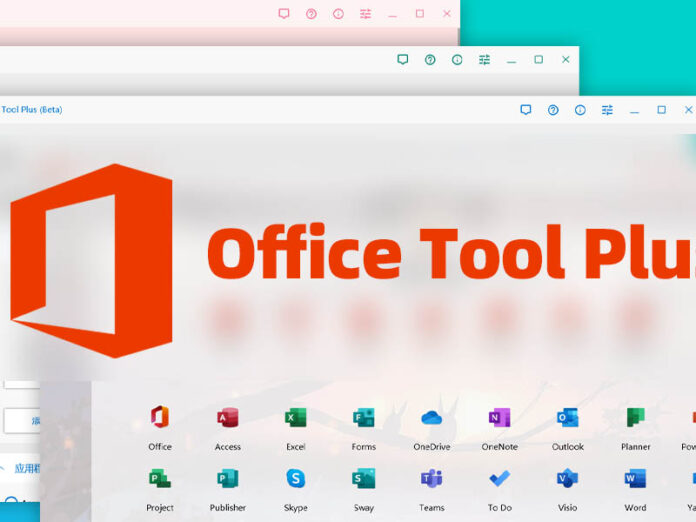Viewport: 696px width, 522px height.
Task: Choose the Outlook app icon
Action: (x=567, y=418)
